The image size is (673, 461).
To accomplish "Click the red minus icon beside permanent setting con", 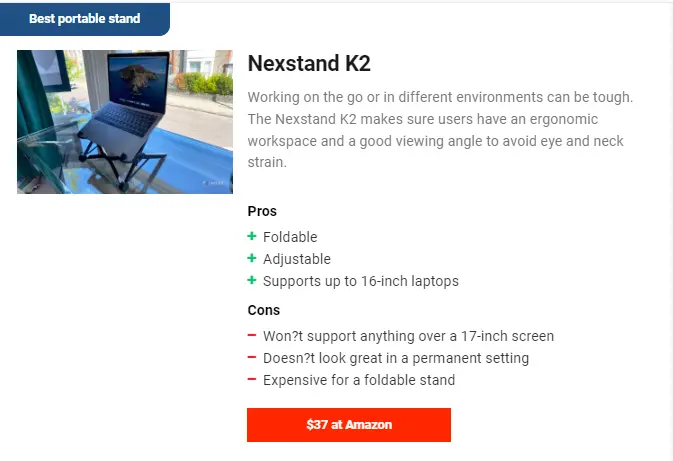I will point(252,357).
